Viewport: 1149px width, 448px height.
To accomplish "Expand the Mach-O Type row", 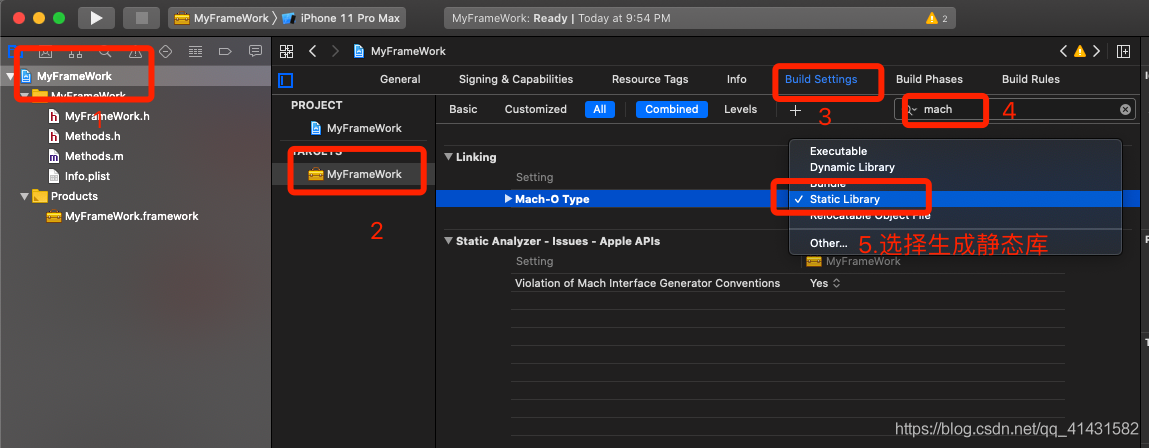I will (x=508, y=199).
